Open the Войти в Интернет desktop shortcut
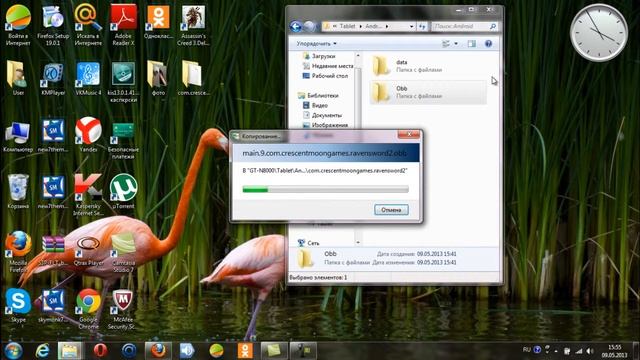Image resolution: width=640 pixels, height=360 pixels. [18, 25]
